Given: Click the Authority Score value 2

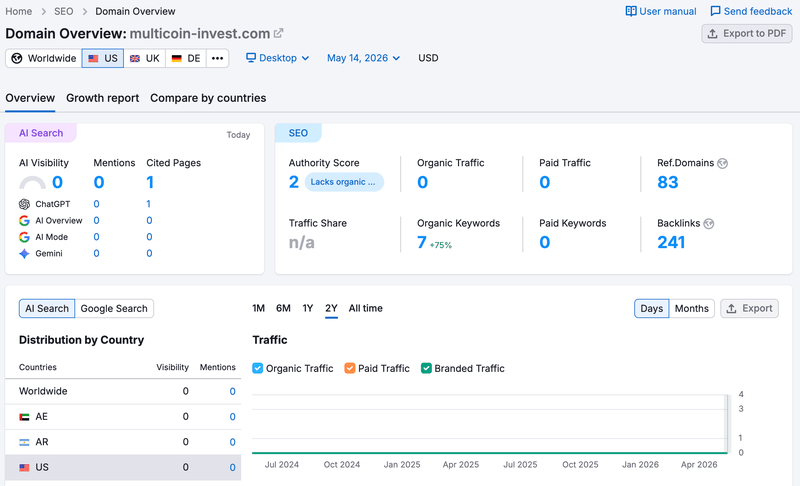Looking at the screenshot, I should point(294,182).
